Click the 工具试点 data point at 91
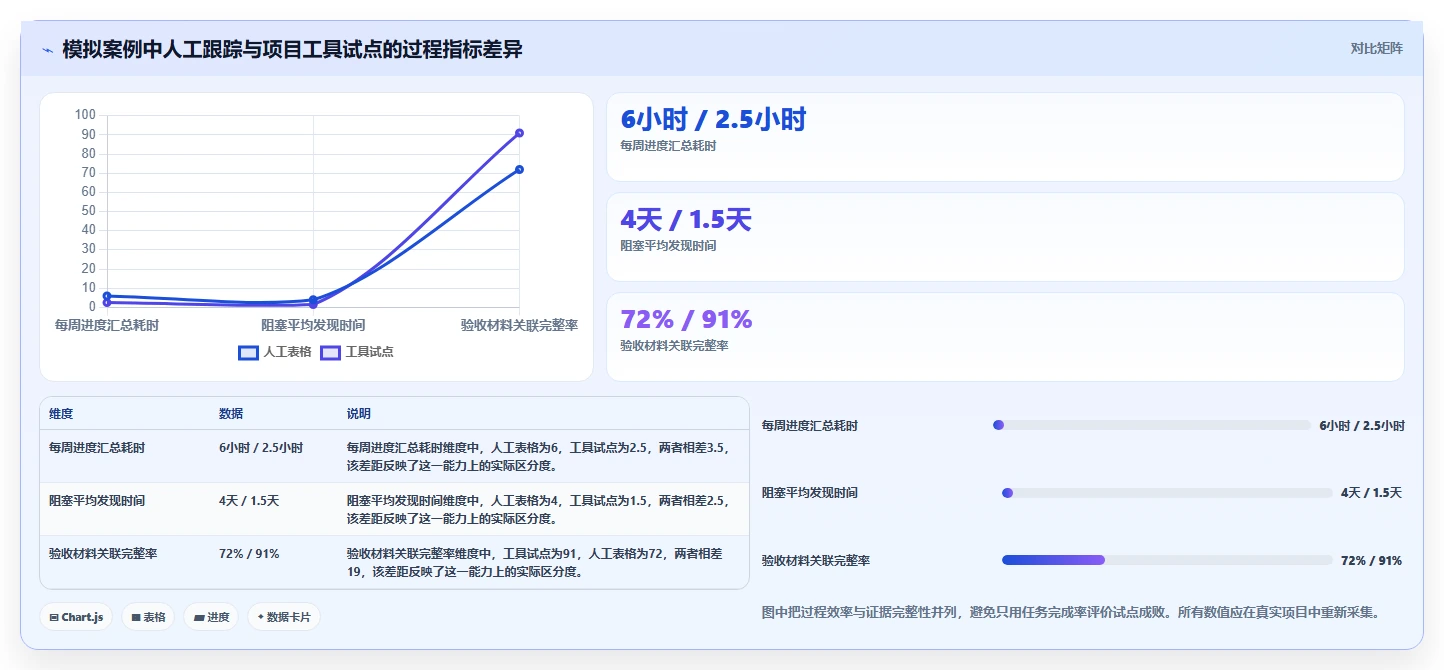1444x670 pixels. coord(519,133)
